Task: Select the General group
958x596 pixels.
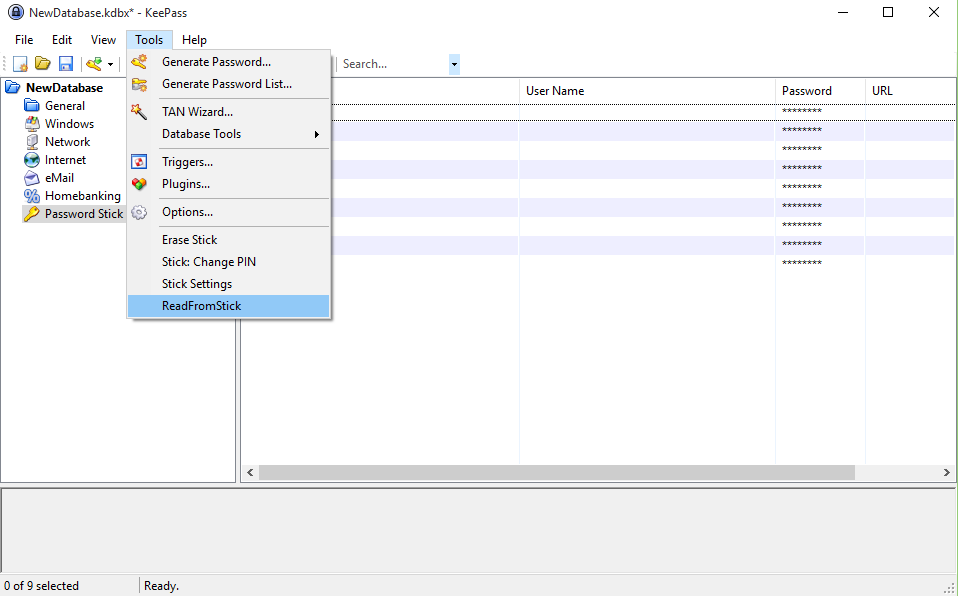Action: [x=65, y=106]
